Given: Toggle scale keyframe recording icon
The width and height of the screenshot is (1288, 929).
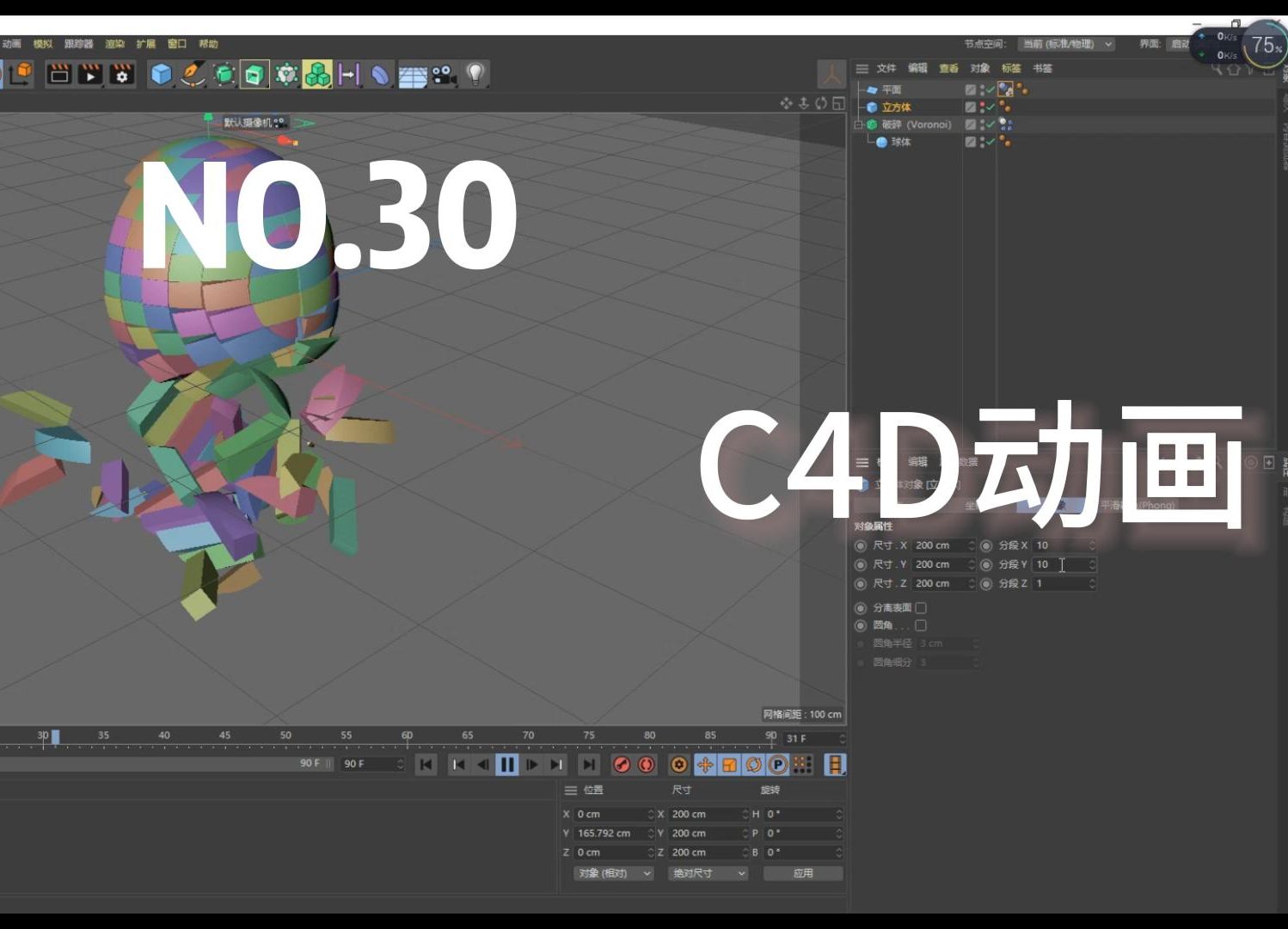Looking at the screenshot, I should (x=729, y=765).
